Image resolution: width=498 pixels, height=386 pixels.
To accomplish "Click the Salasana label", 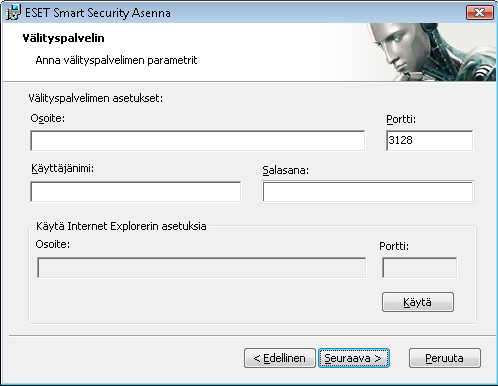I will pos(286,170).
